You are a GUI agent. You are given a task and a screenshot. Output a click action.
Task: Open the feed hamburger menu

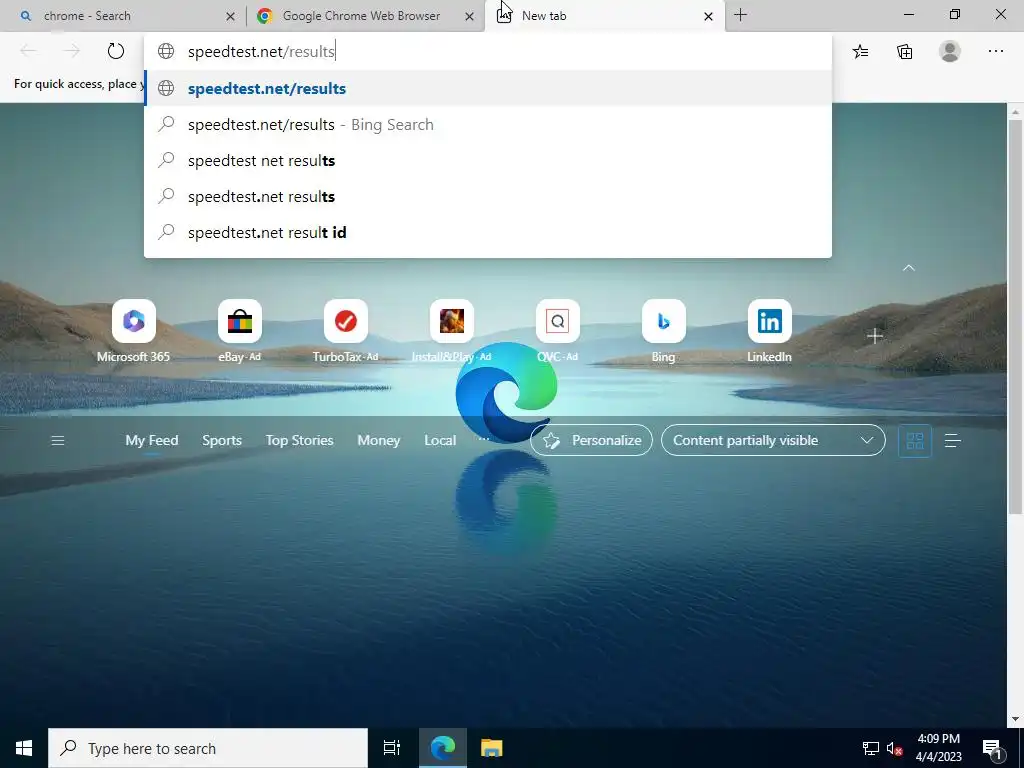point(57,441)
